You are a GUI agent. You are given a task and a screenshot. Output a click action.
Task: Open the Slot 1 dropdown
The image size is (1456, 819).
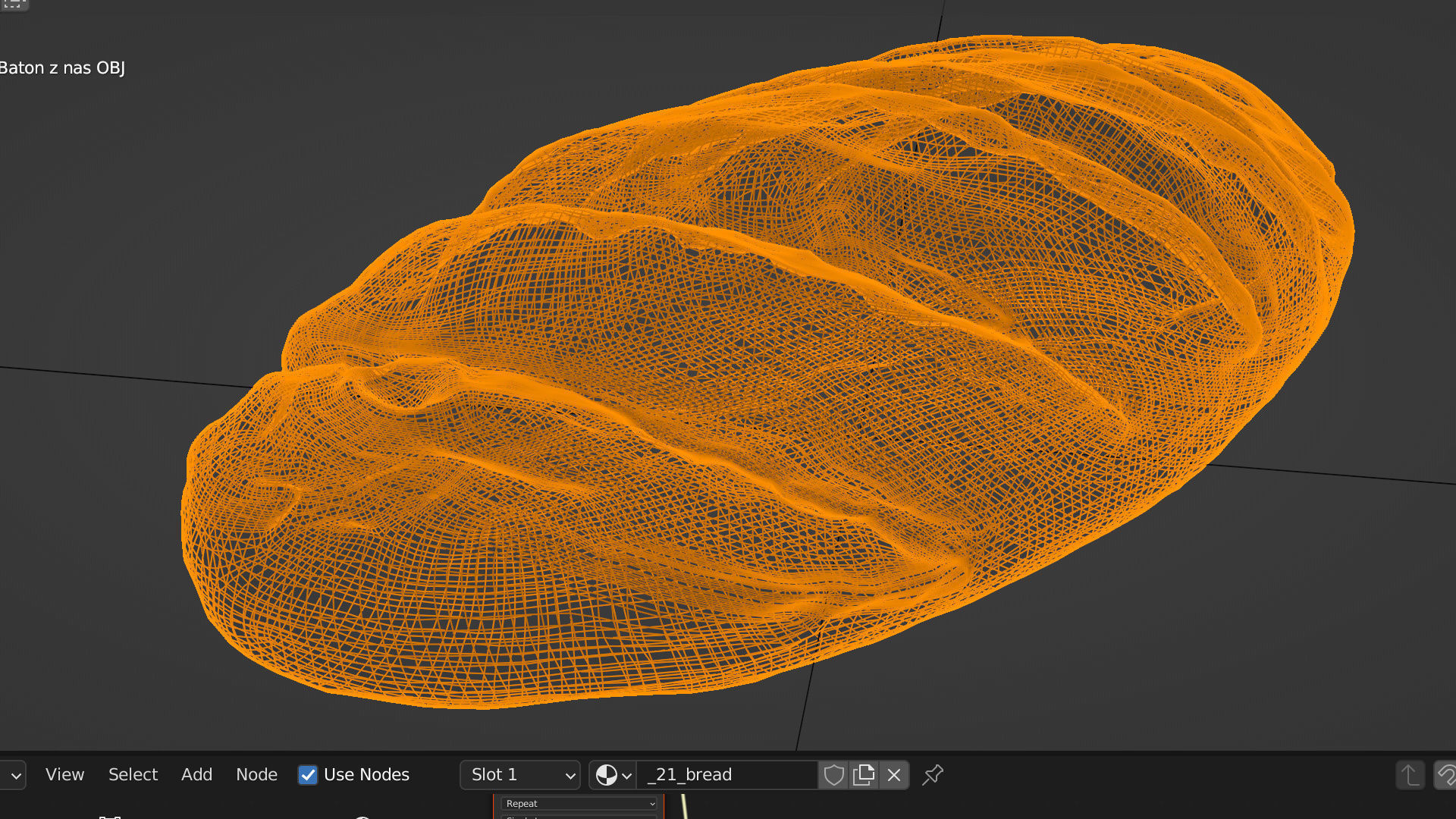point(520,775)
